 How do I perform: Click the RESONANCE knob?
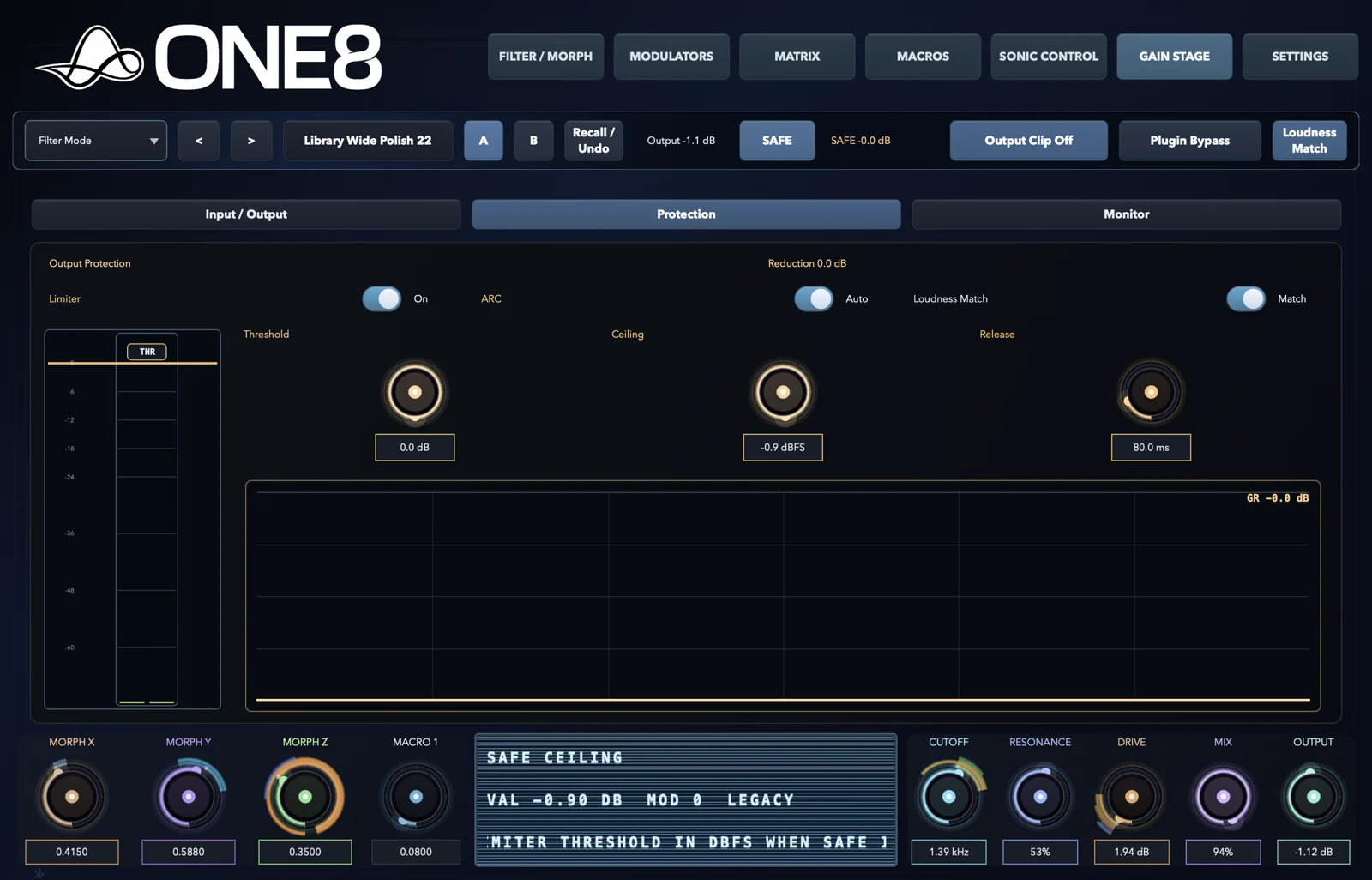1040,797
